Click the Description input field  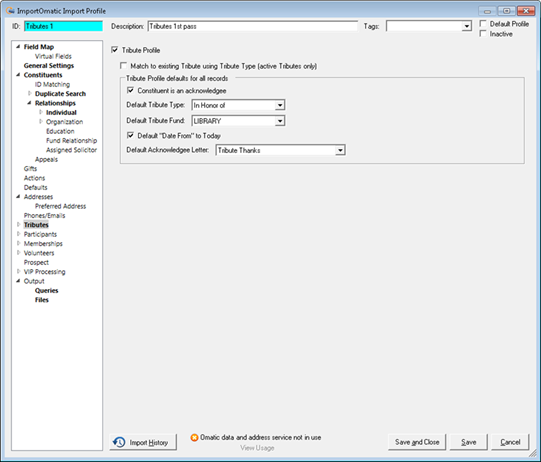click(253, 26)
